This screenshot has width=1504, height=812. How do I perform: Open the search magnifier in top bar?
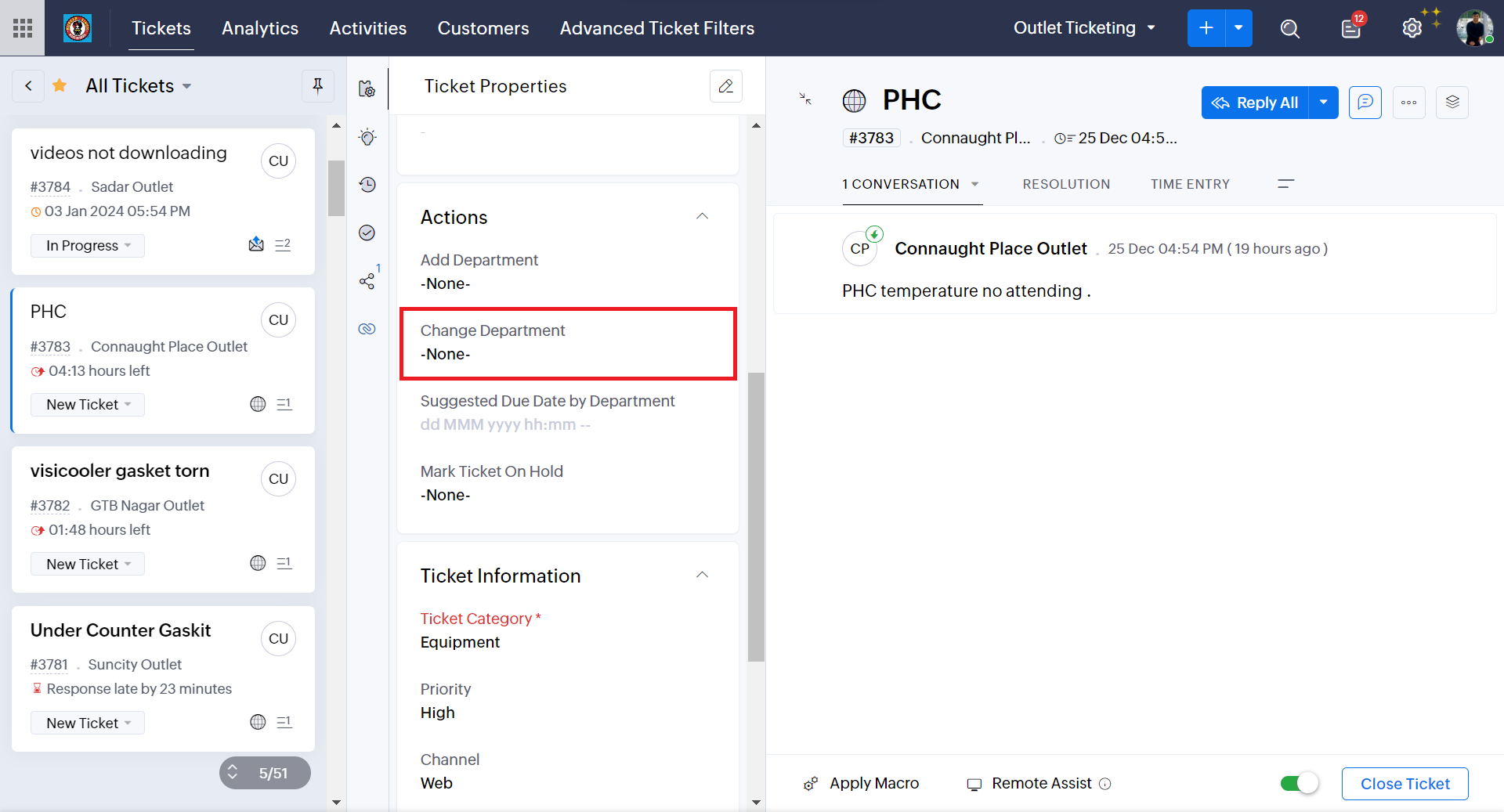pyautogui.click(x=1289, y=29)
